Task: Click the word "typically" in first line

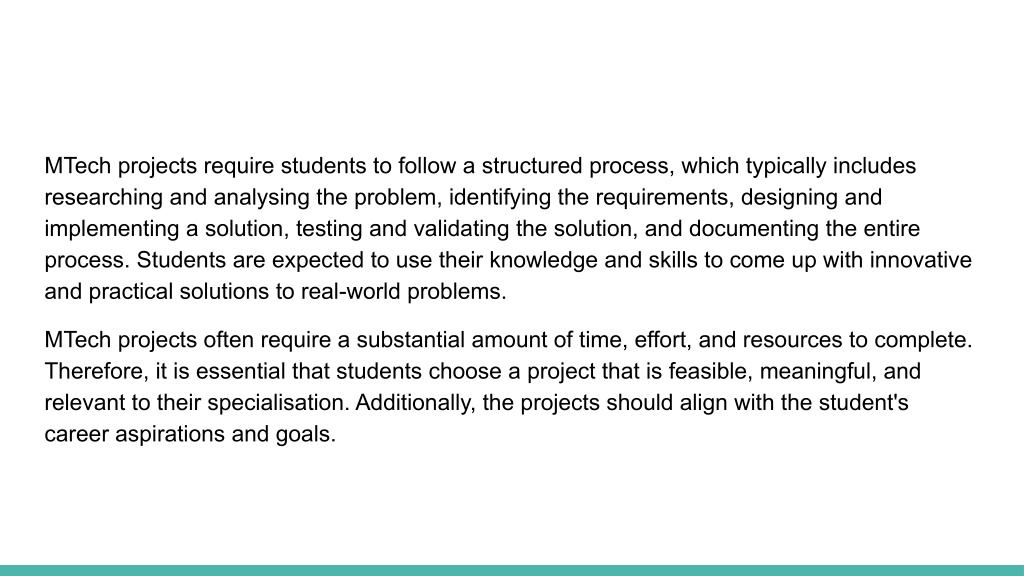Action: (x=786, y=166)
